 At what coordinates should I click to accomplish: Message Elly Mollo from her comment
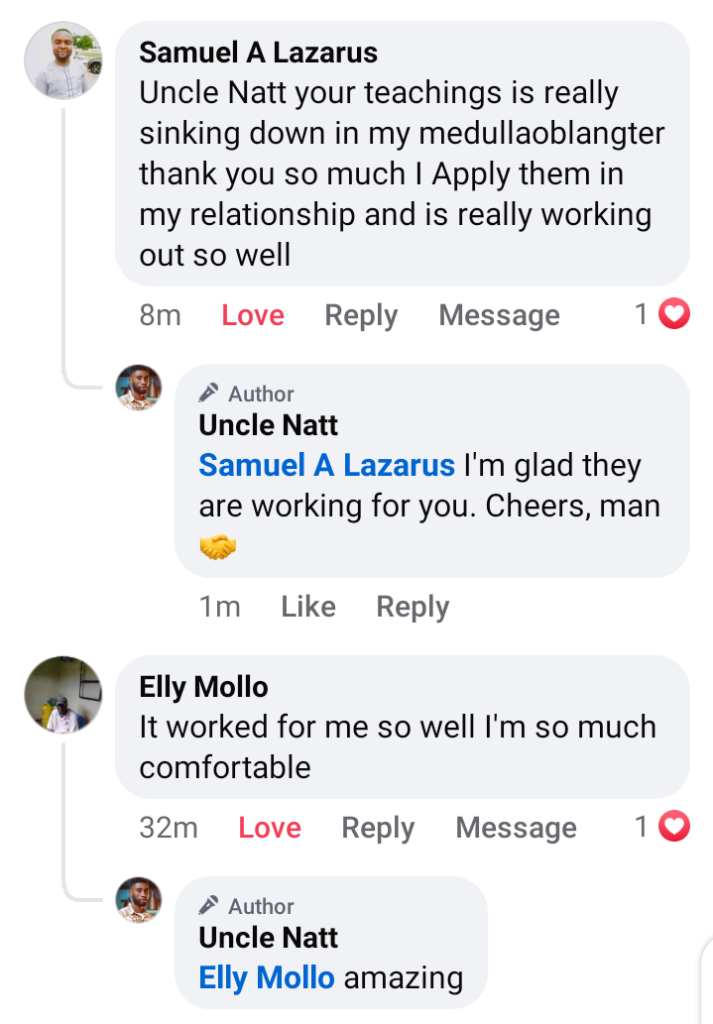point(516,828)
